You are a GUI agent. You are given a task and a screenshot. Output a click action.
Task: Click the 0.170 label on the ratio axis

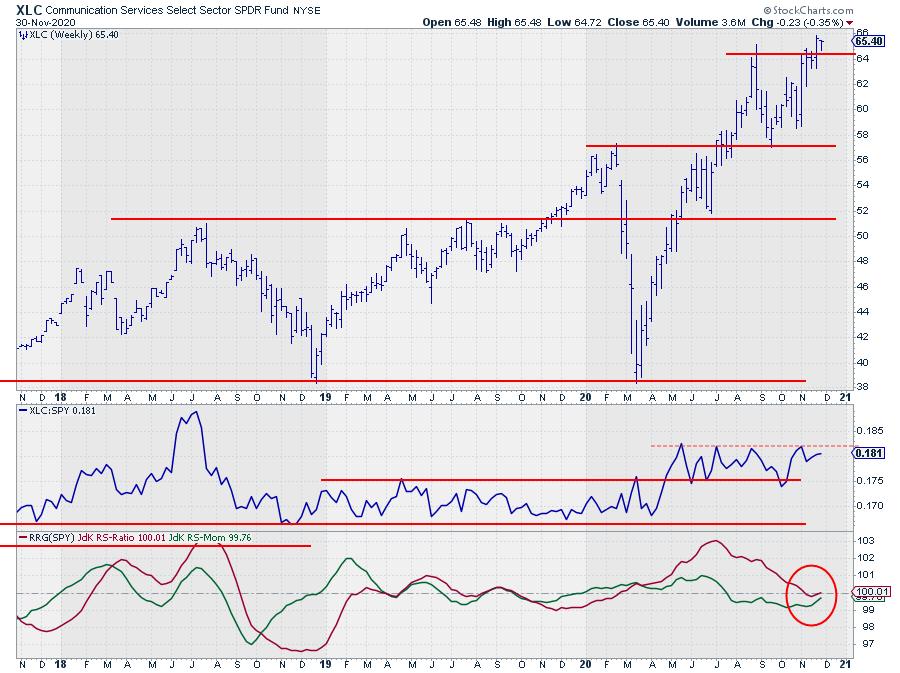(x=870, y=506)
